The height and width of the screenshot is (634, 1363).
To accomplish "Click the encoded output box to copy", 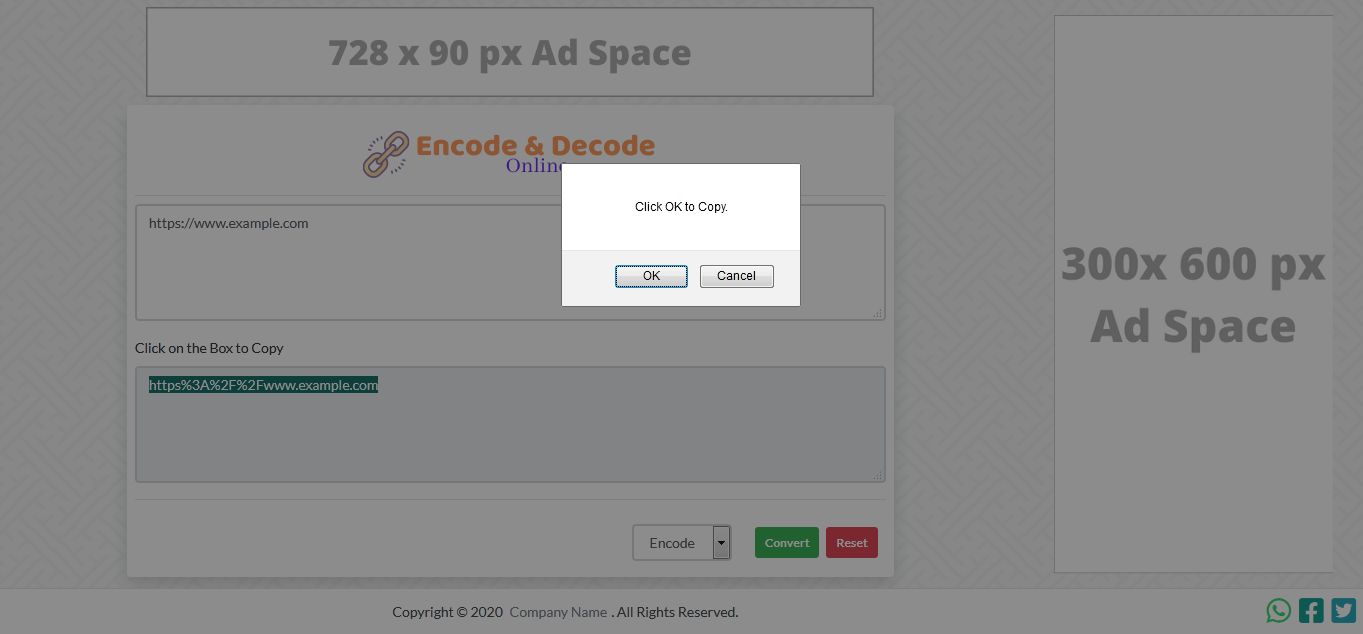I will (510, 424).
